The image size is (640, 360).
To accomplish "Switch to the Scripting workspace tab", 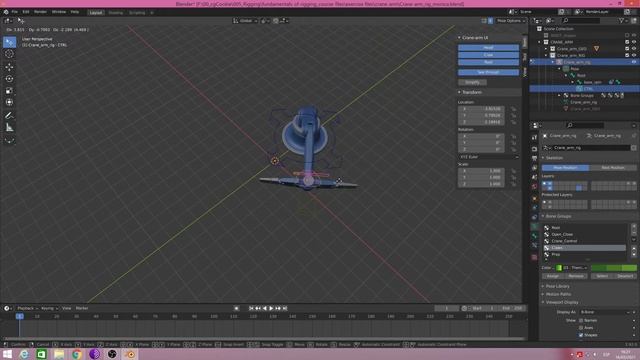I will [137, 13].
